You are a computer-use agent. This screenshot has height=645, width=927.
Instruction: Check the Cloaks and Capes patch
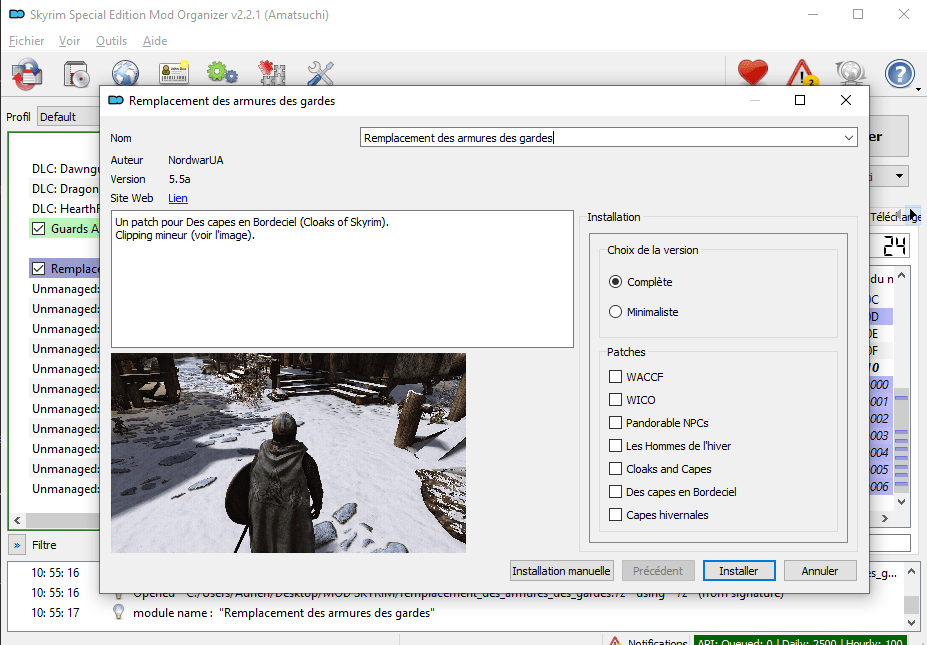pos(615,469)
